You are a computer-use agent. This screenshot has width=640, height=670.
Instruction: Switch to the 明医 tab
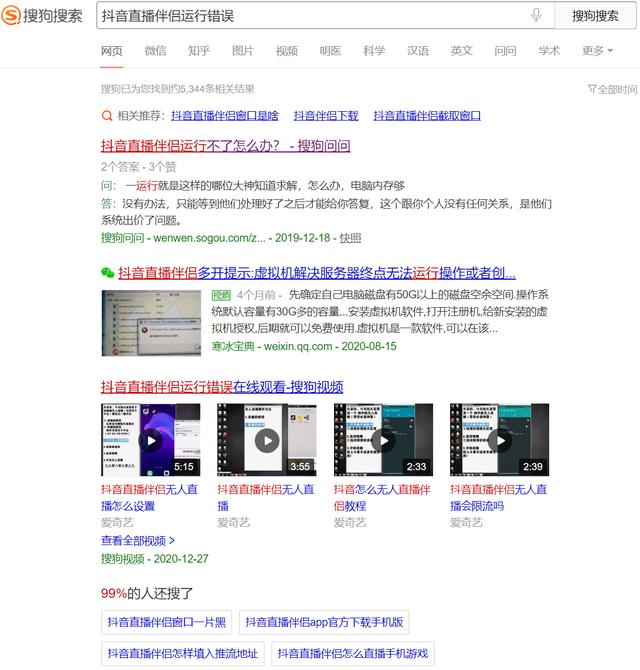pos(330,51)
